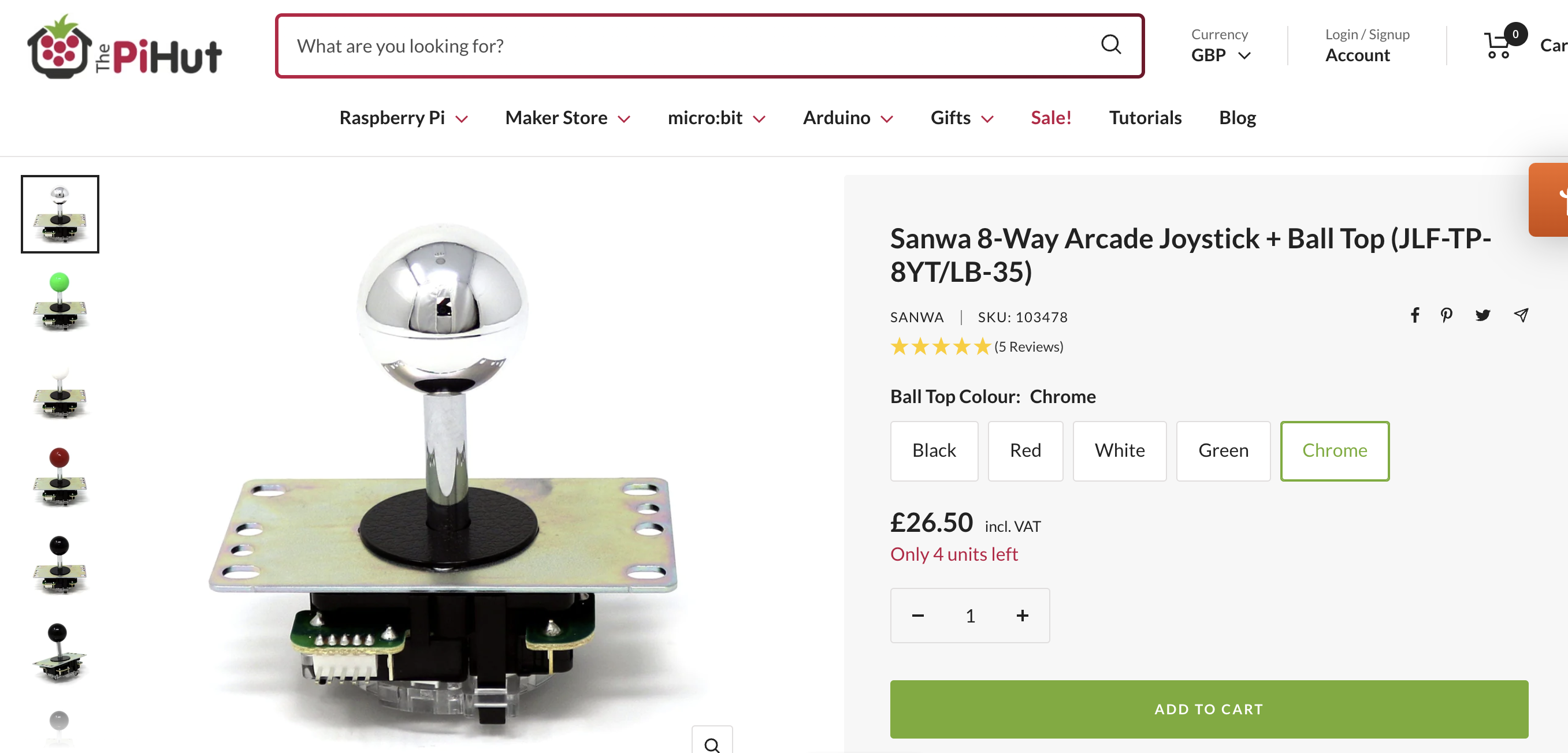The image size is (1568, 753).
Task: Expand the Maker Store menu
Action: click(x=567, y=118)
